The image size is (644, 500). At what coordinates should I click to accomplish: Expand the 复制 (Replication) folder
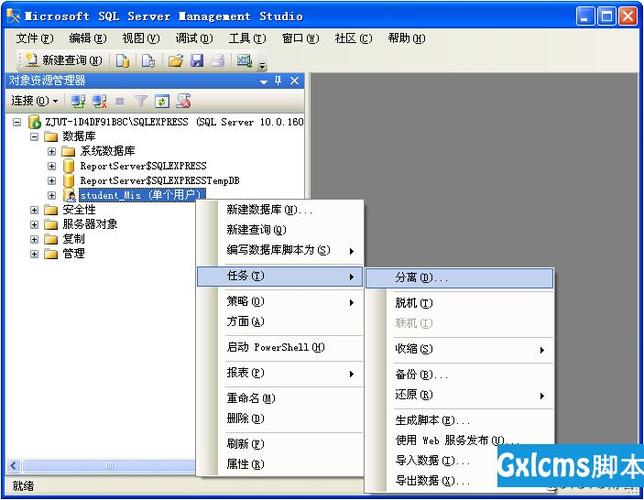pyautogui.click(x=34, y=240)
